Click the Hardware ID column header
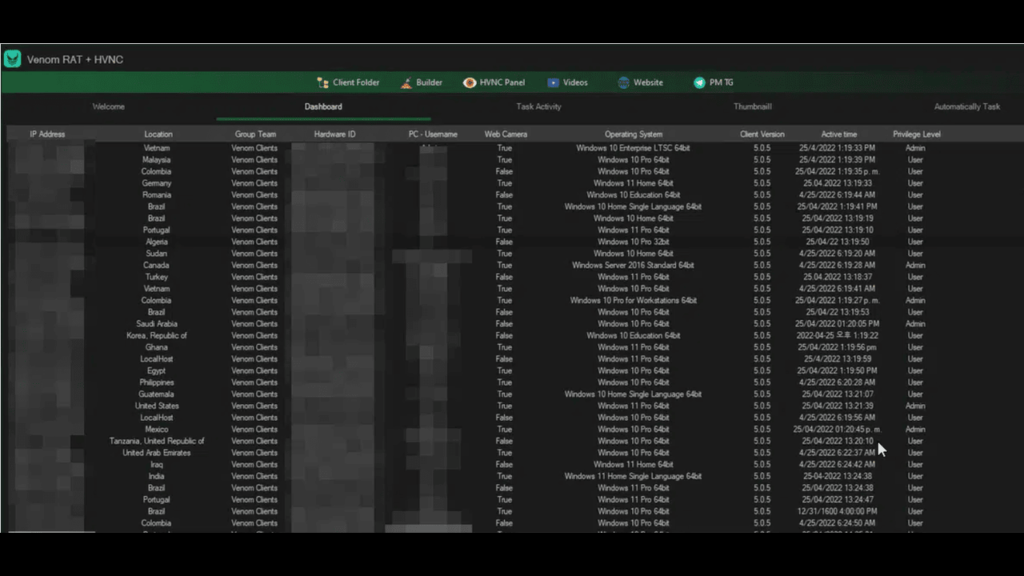The height and width of the screenshot is (576, 1024). pyautogui.click(x=335, y=134)
